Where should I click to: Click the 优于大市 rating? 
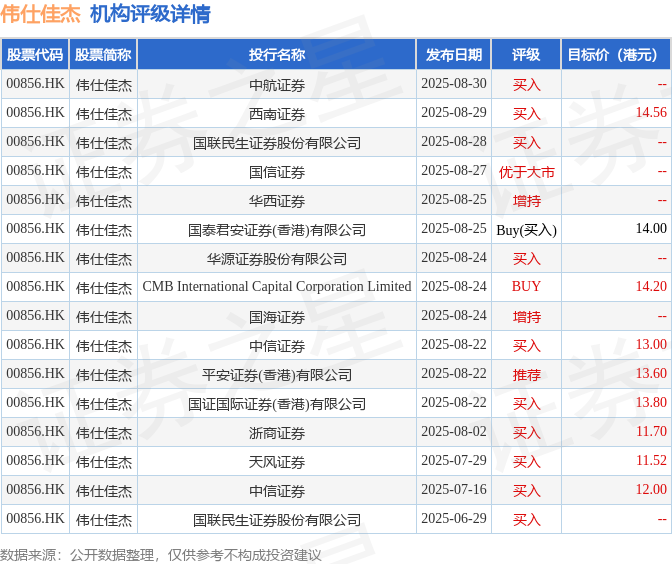(x=526, y=172)
